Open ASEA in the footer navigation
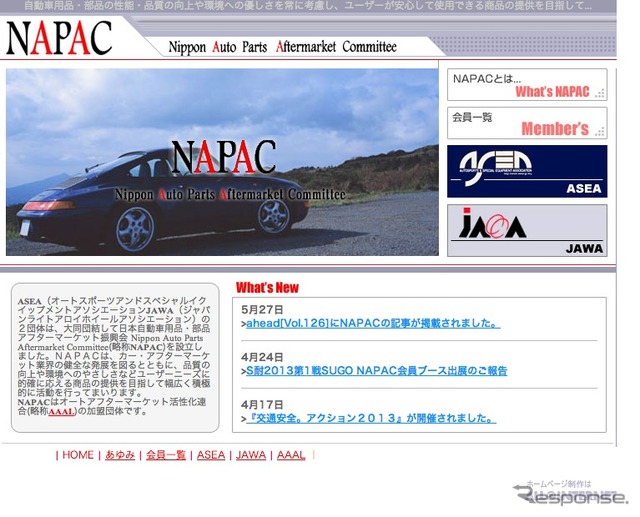Image resolution: width=640 pixels, height=517 pixels. click(211, 455)
